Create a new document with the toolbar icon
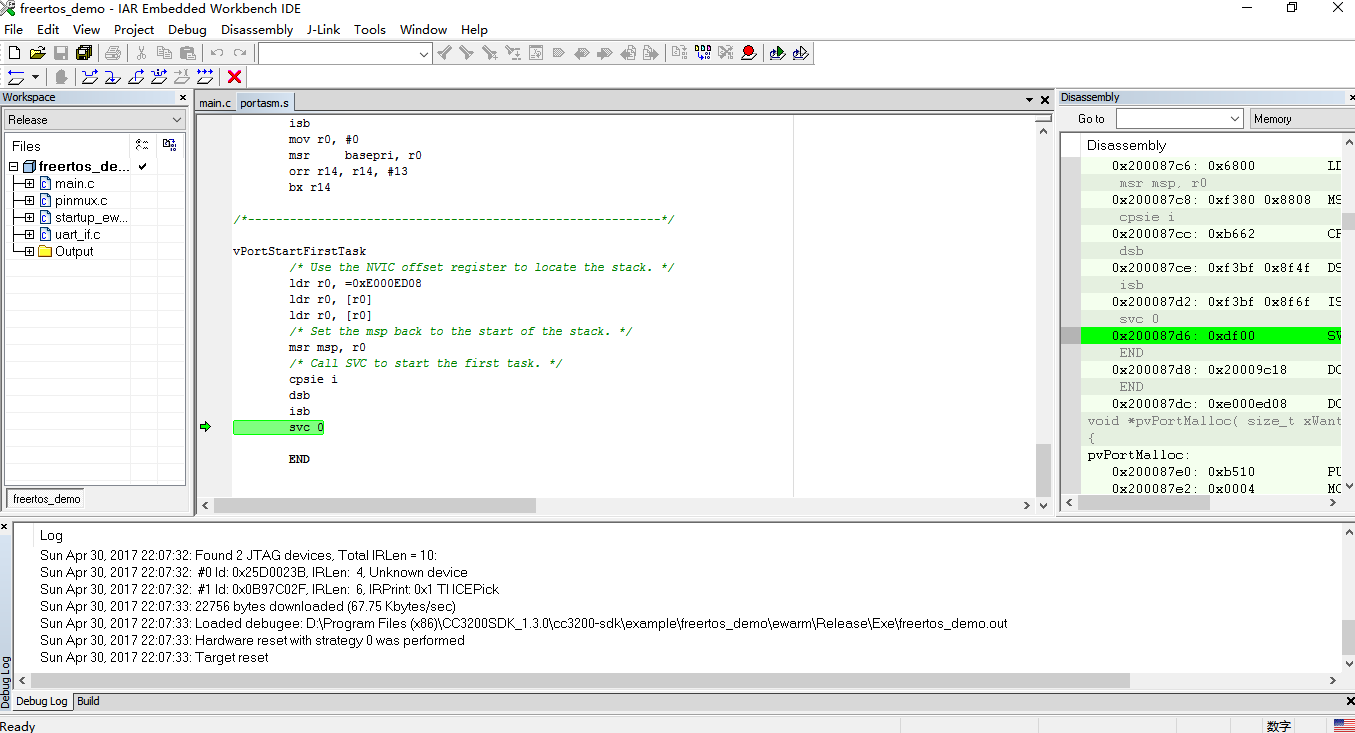 pyautogui.click(x=14, y=53)
